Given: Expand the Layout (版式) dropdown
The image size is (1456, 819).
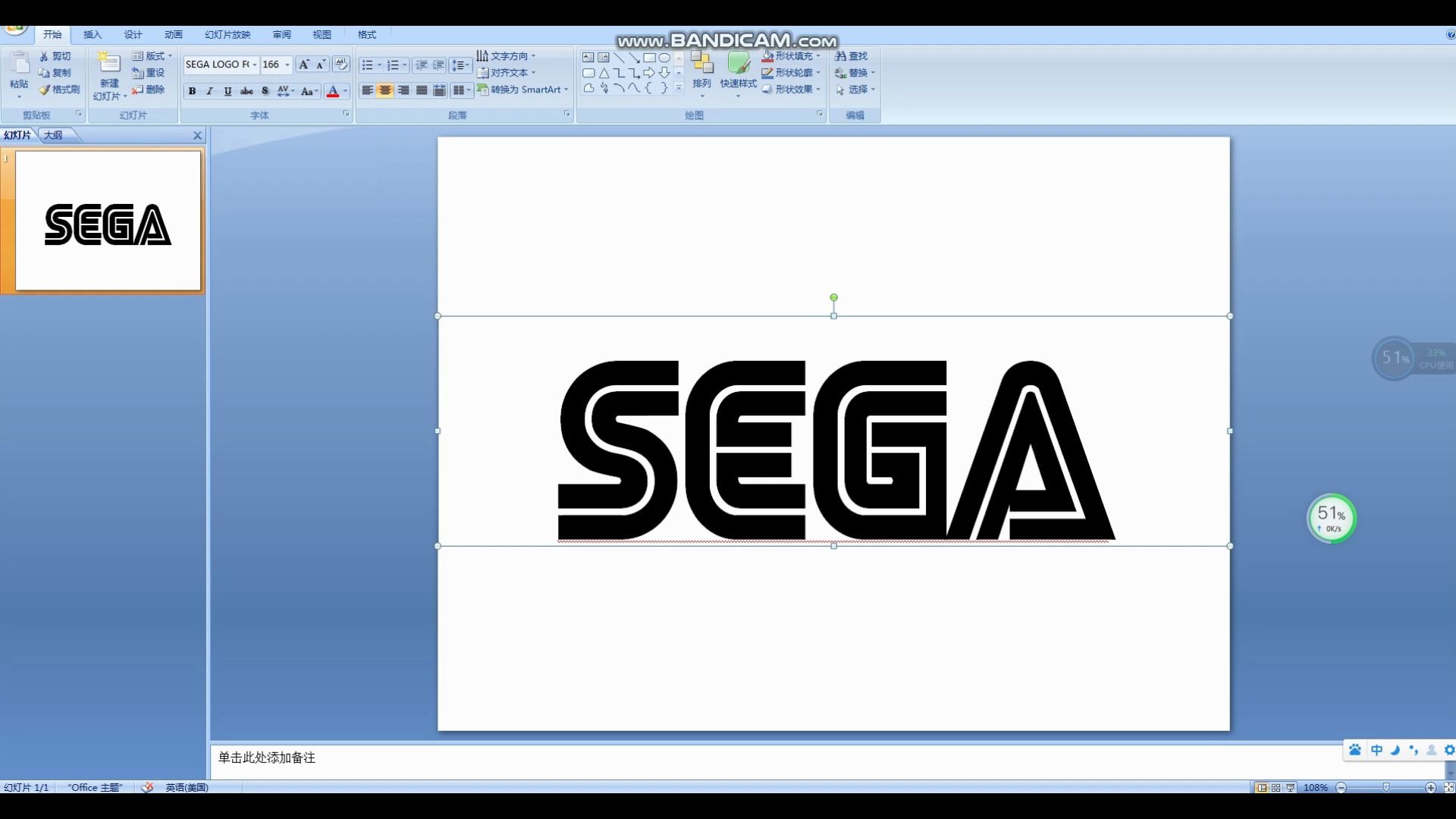Looking at the screenshot, I should 152,56.
